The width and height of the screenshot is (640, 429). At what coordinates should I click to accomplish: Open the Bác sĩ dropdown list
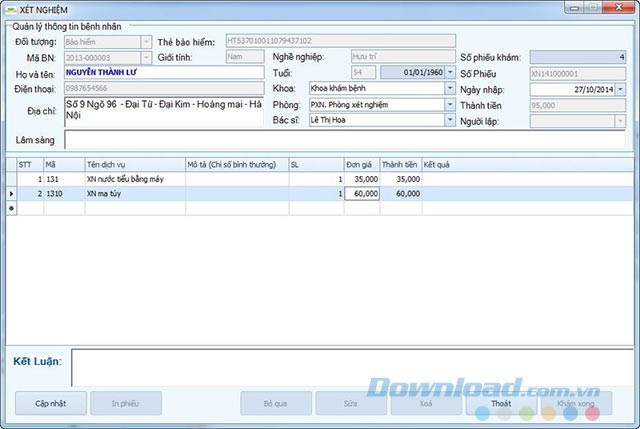pyautogui.click(x=449, y=120)
